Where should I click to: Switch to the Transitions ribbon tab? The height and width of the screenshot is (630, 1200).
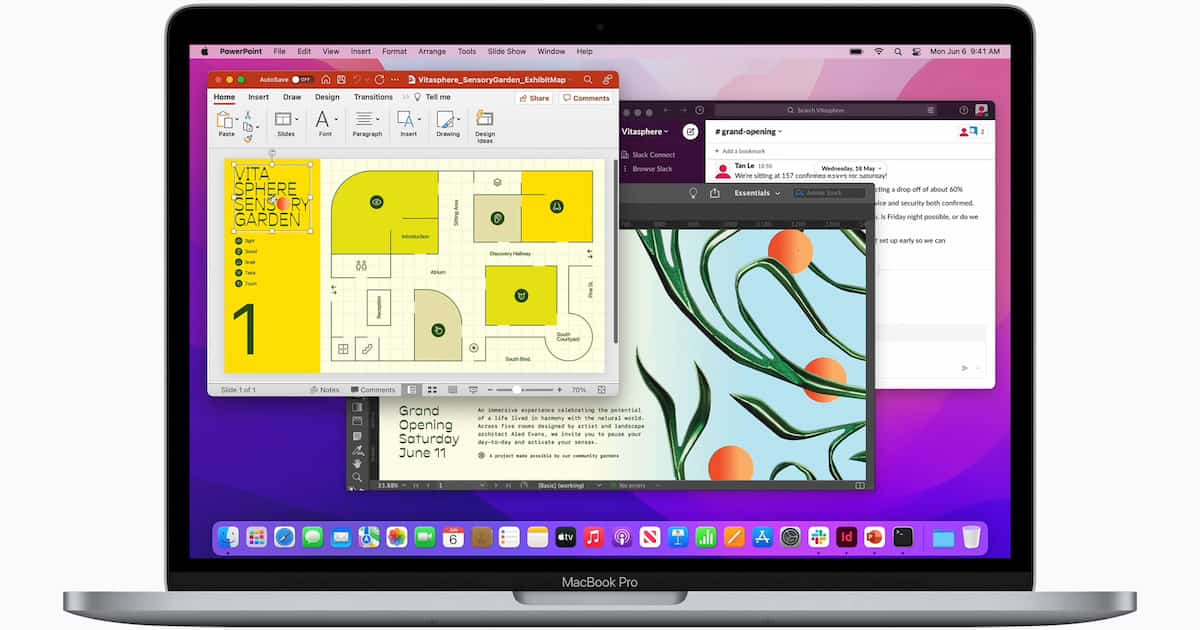373,97
